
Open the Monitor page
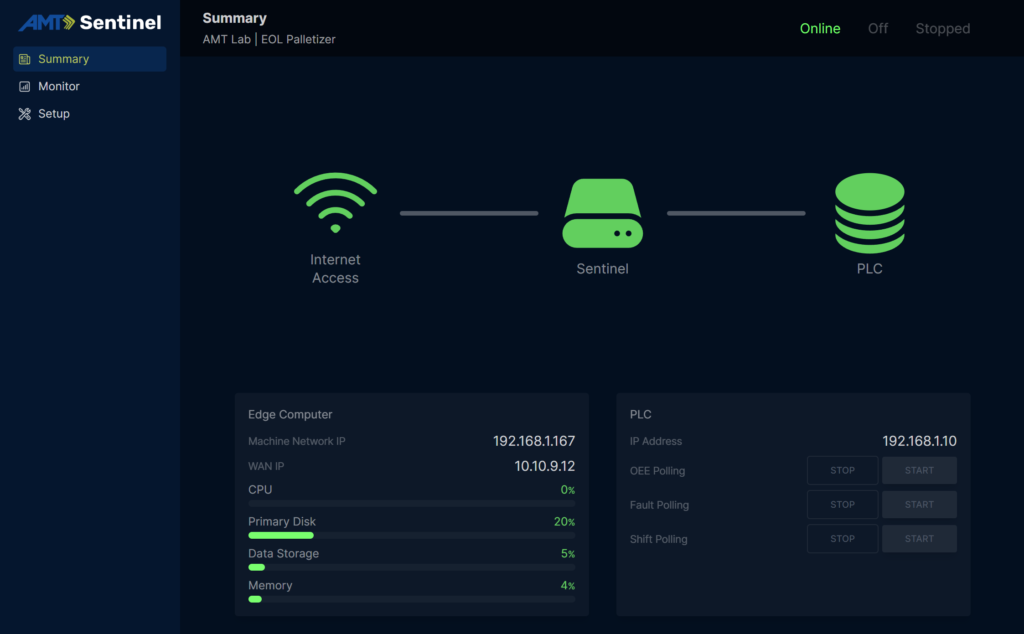tap(58, 87)
